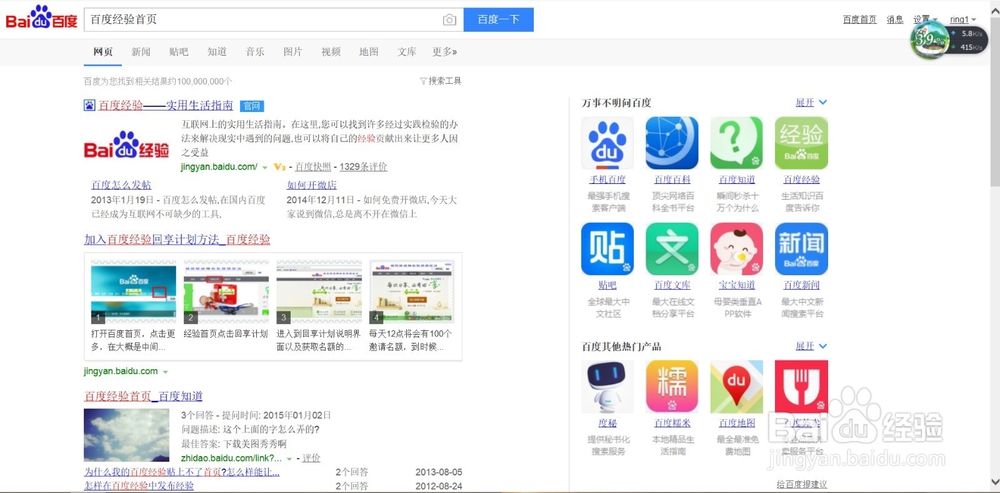
Task: Click the Baidu logo at top left
Action: 41,18
